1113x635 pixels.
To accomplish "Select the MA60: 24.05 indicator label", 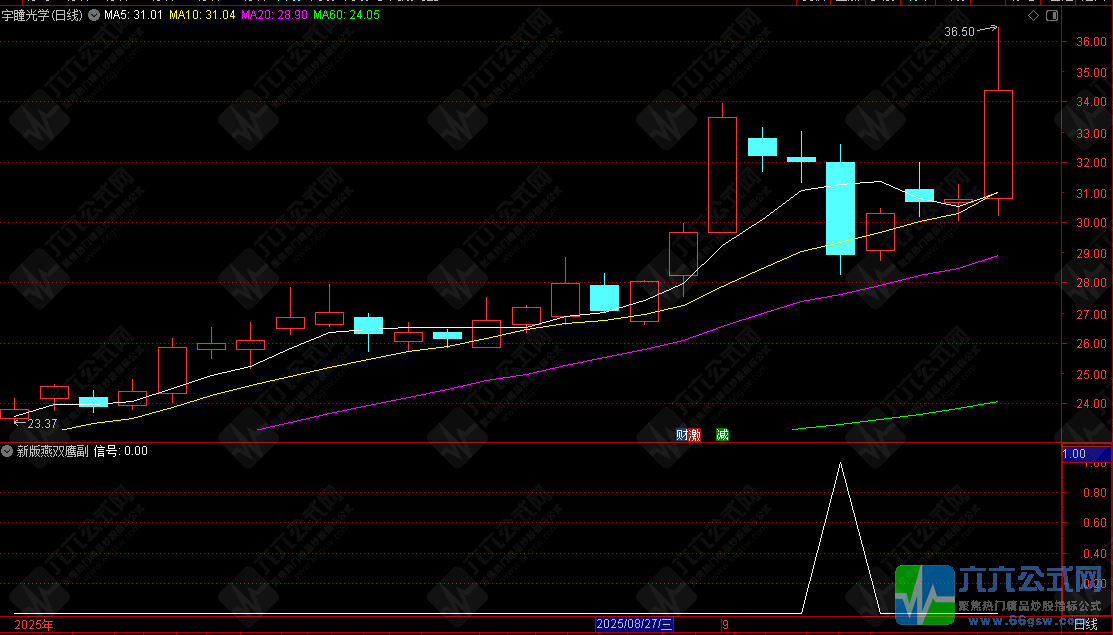I will click(346, 15).
